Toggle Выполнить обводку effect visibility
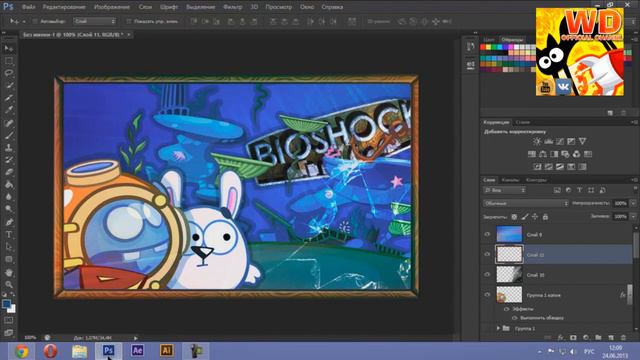The image size is (640, 360). pos(515,318)
